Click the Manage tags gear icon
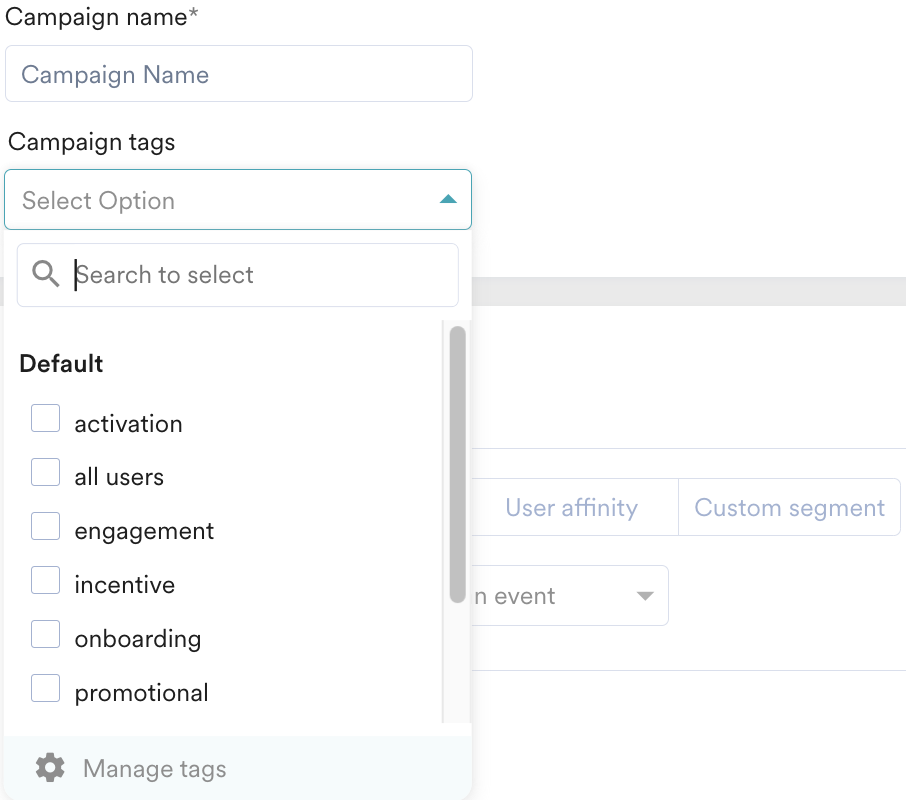 pos(50,768)
